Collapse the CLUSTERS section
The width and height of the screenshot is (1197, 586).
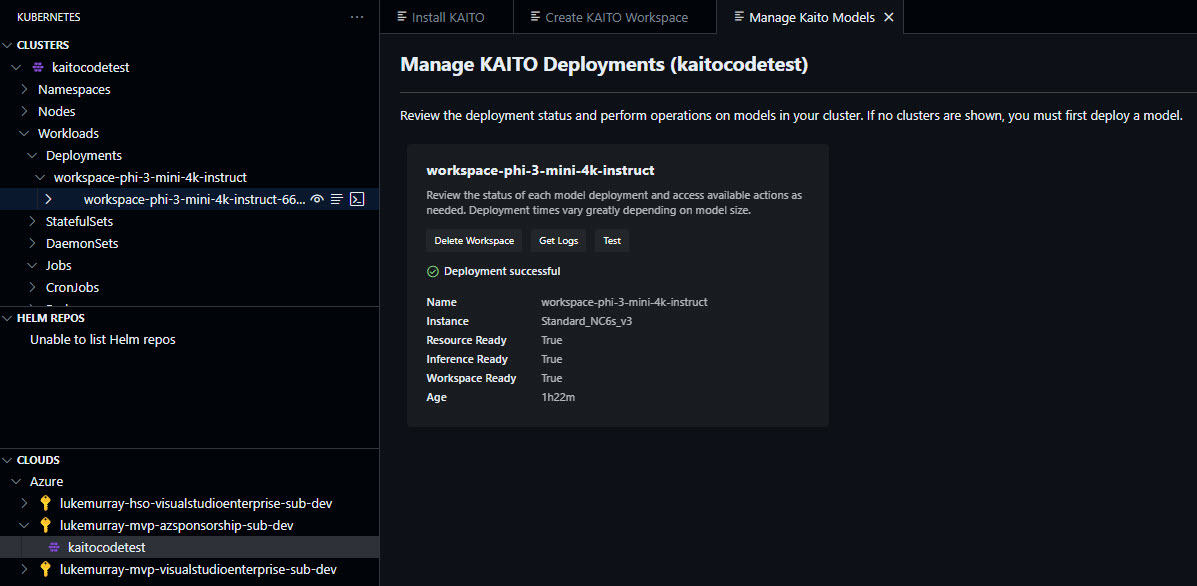click(x=8, y=45)
